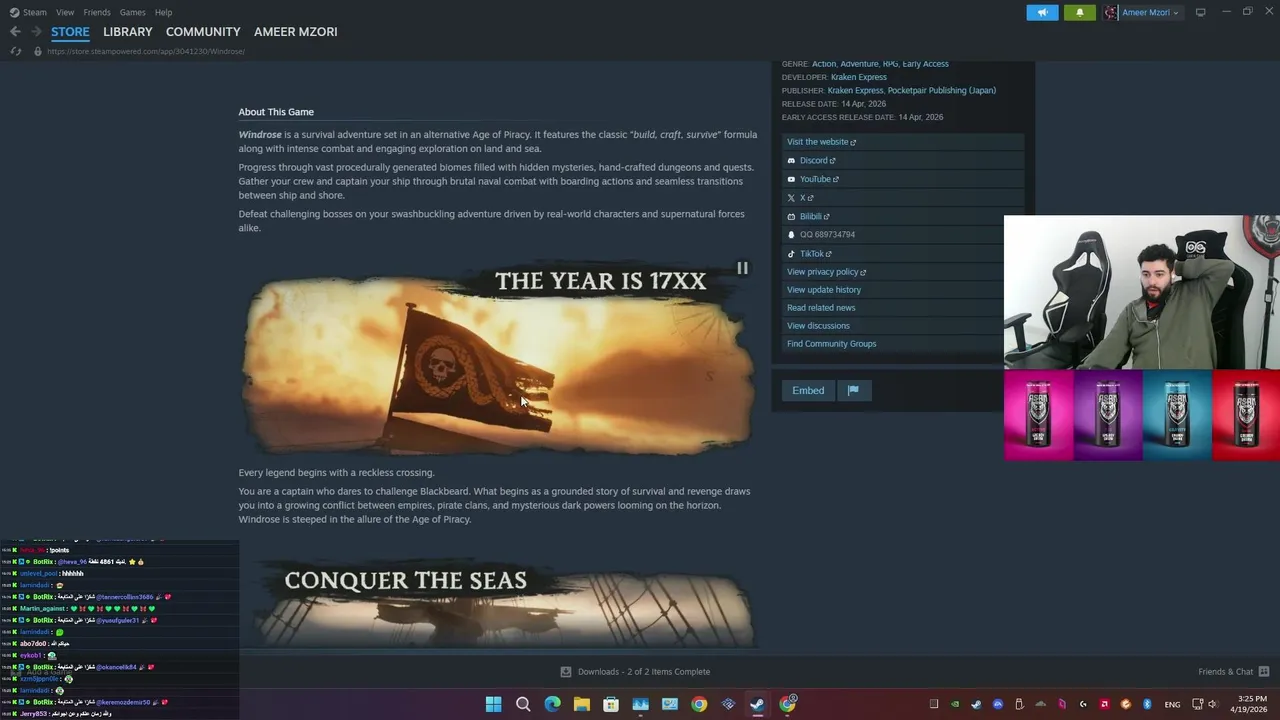The image size is (1280, 720).
Task: Click the report flag button
Action: pos(853,390)
